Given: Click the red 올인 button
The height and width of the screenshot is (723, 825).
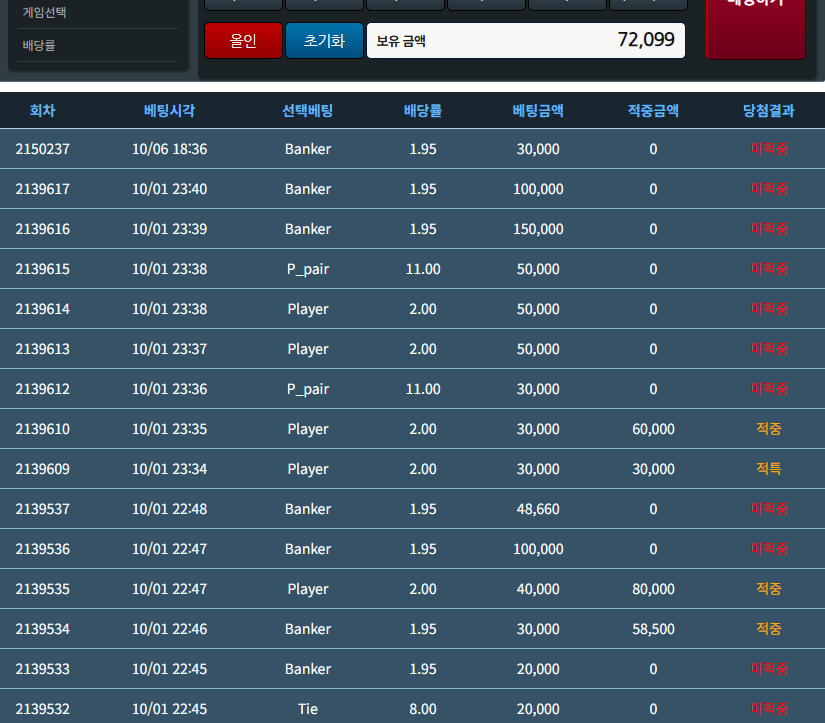Looking at the screenshot, I should coord(243,41).
